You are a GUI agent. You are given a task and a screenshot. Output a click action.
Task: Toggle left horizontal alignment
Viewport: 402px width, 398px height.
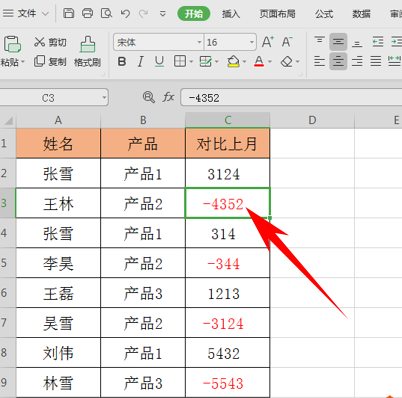[319, 61]
